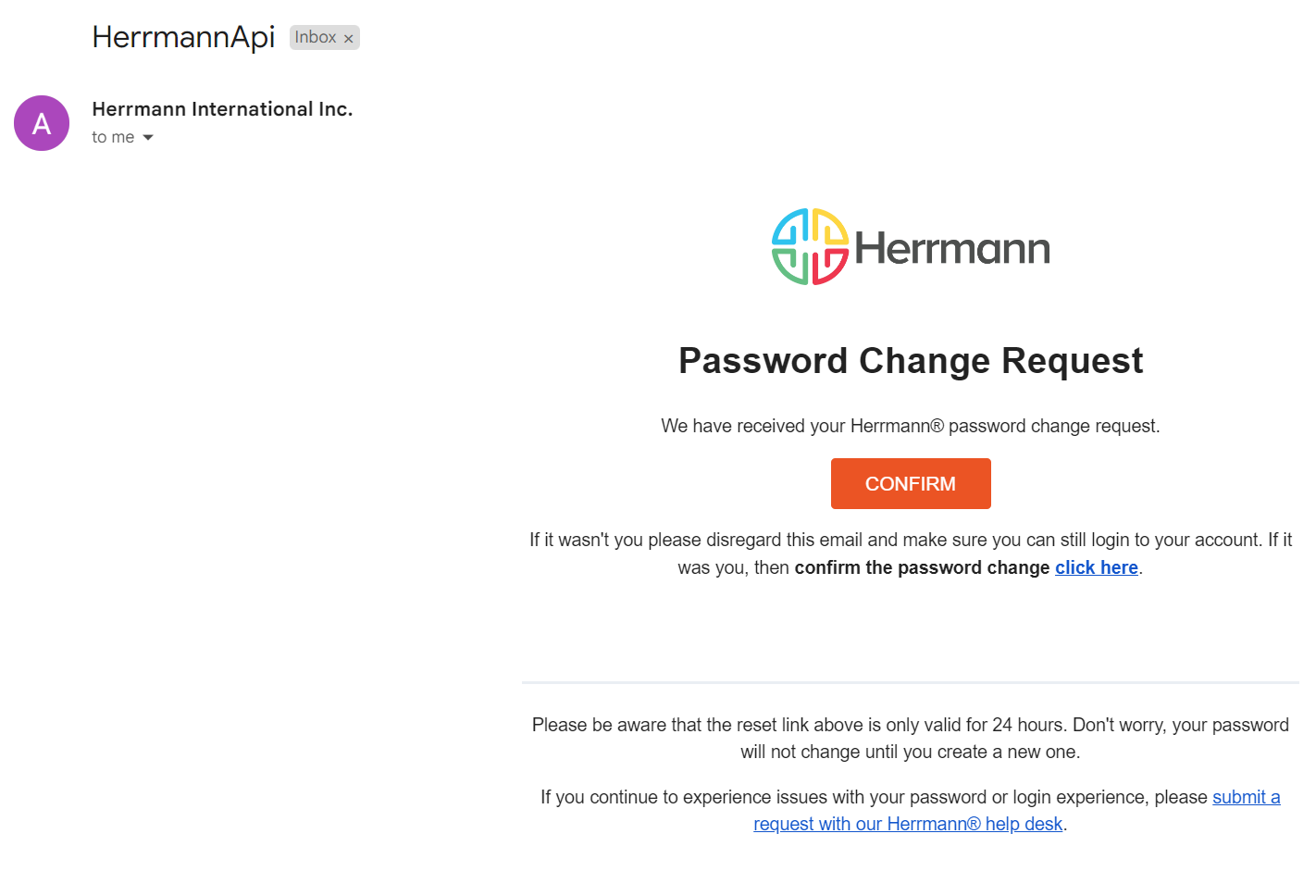The image size is (1316, 896).
Task: Click the email subject 'HerrmannApi'
Action: pos(183,37)
